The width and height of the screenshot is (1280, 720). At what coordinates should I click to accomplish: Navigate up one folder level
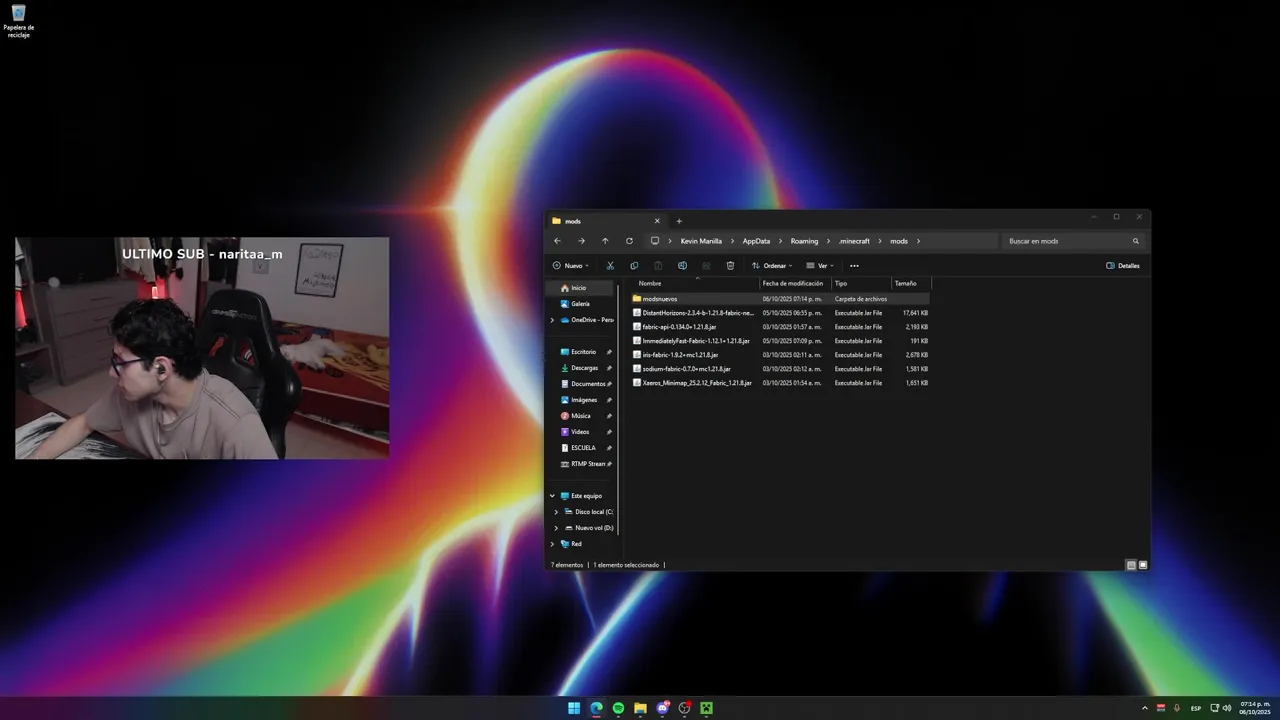pyautogui.click(x=605, y=241)
